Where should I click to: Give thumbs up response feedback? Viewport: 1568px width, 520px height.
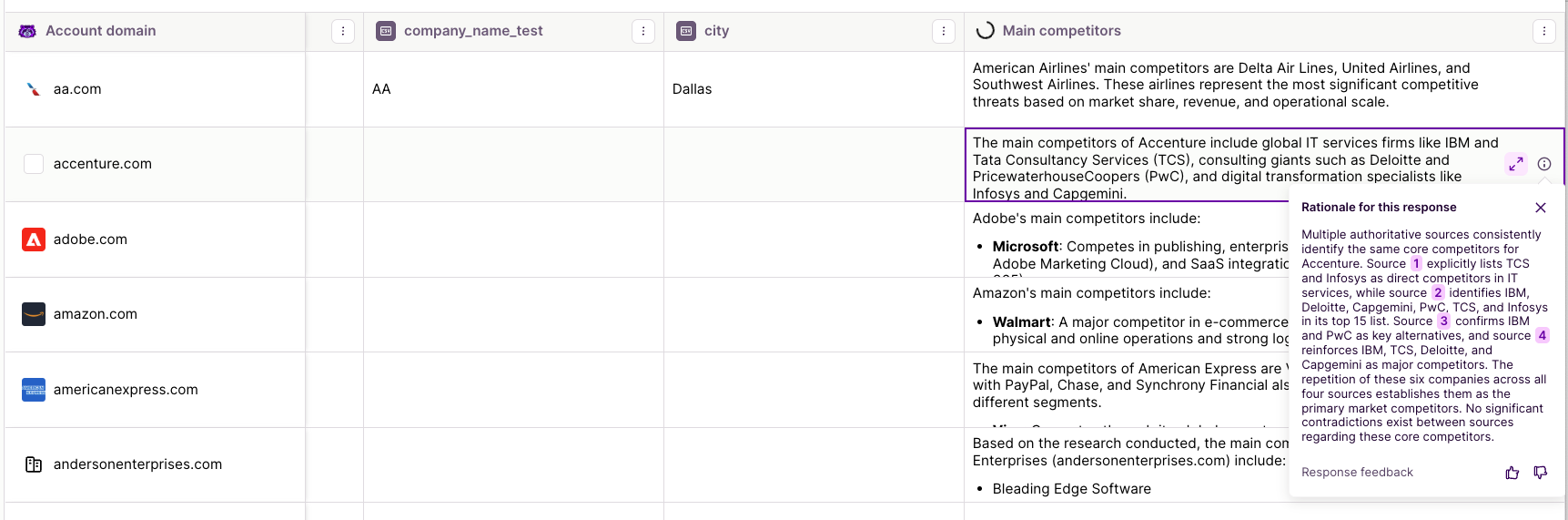[1512, 473]
